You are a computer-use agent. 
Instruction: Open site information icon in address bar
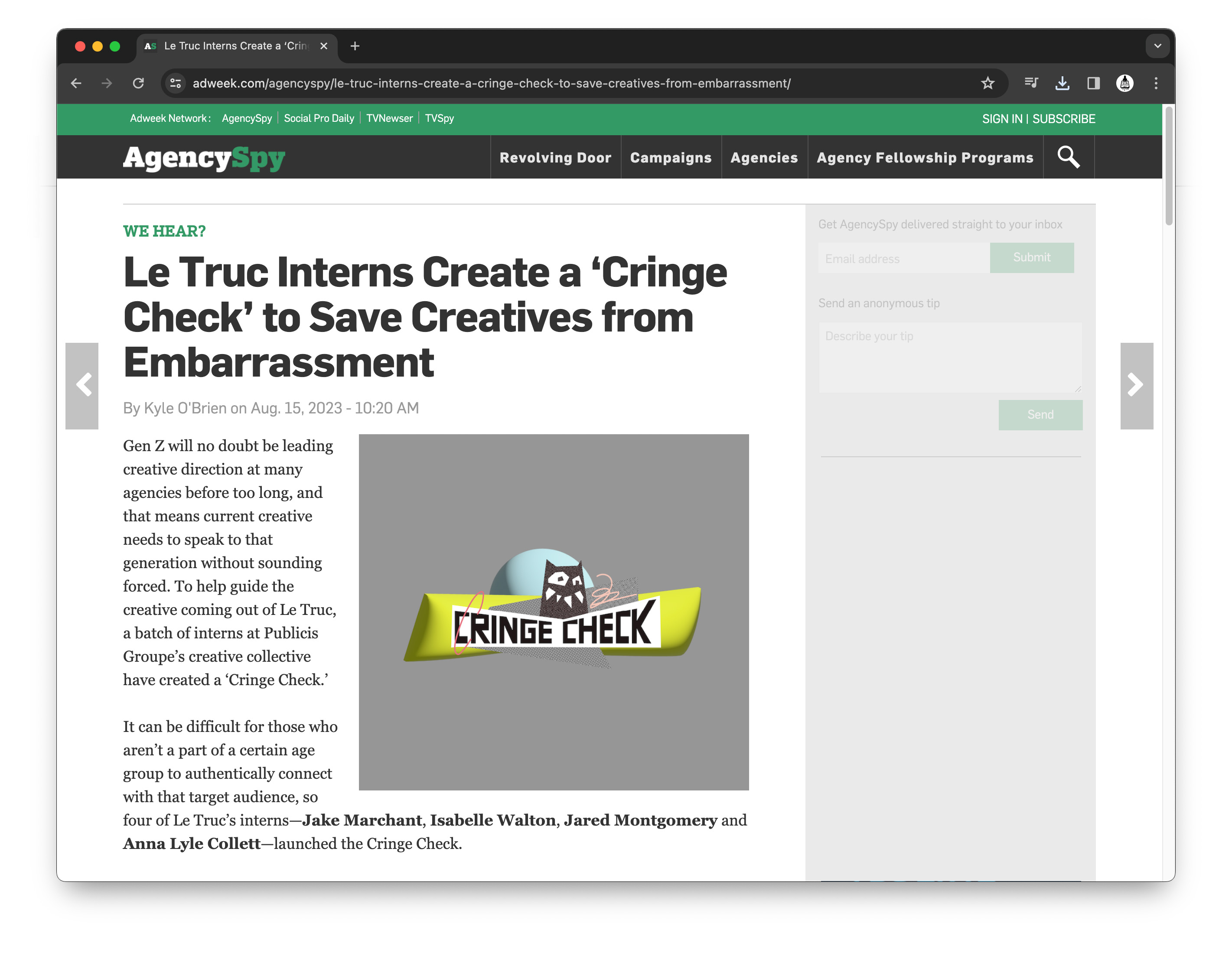[x=176, y=84]
